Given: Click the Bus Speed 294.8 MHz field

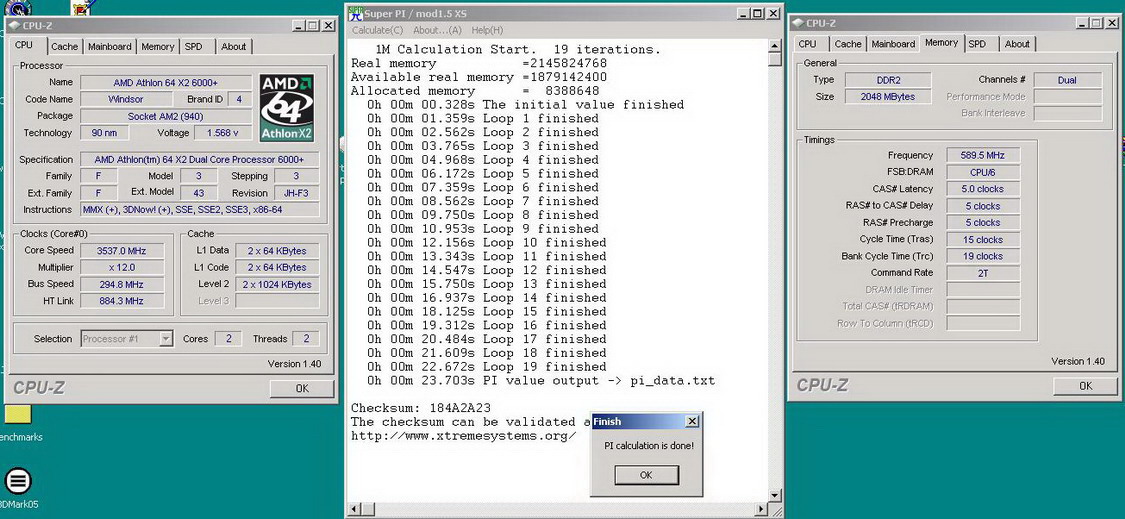Looking at the screenshot, I should [122, 284].
